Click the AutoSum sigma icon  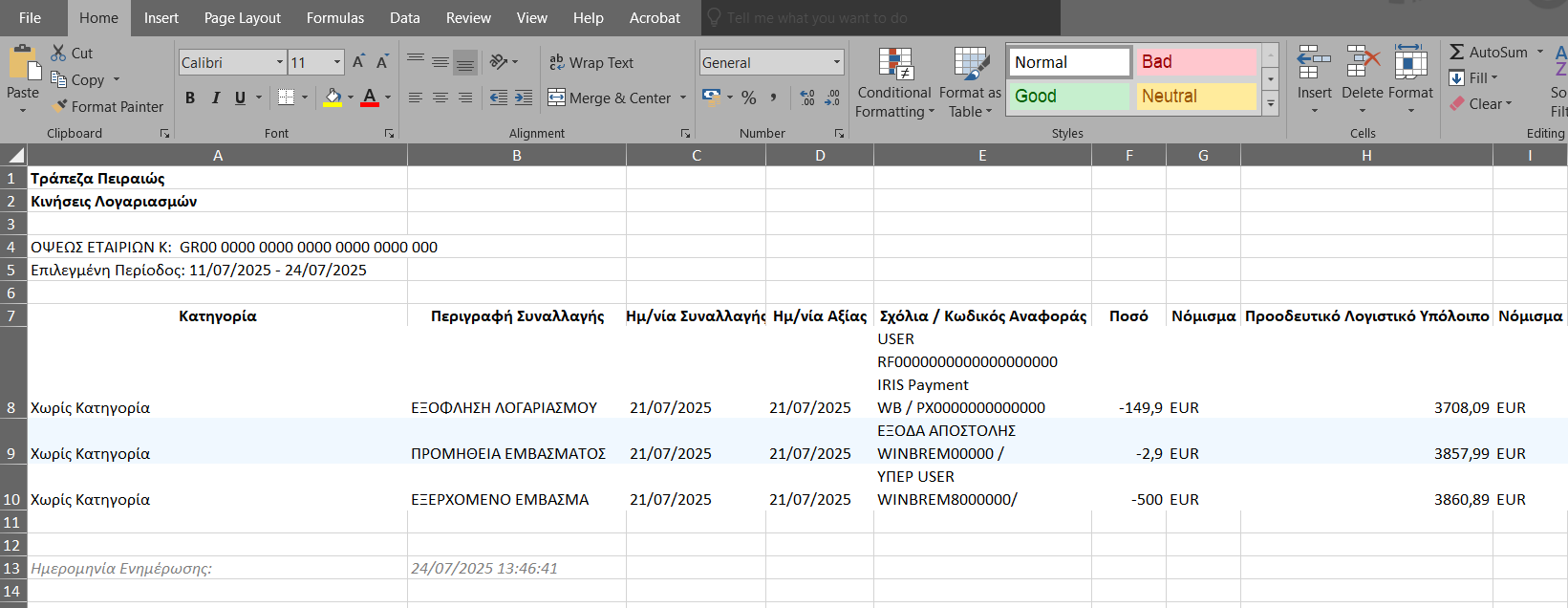[x=1457, y=53]
